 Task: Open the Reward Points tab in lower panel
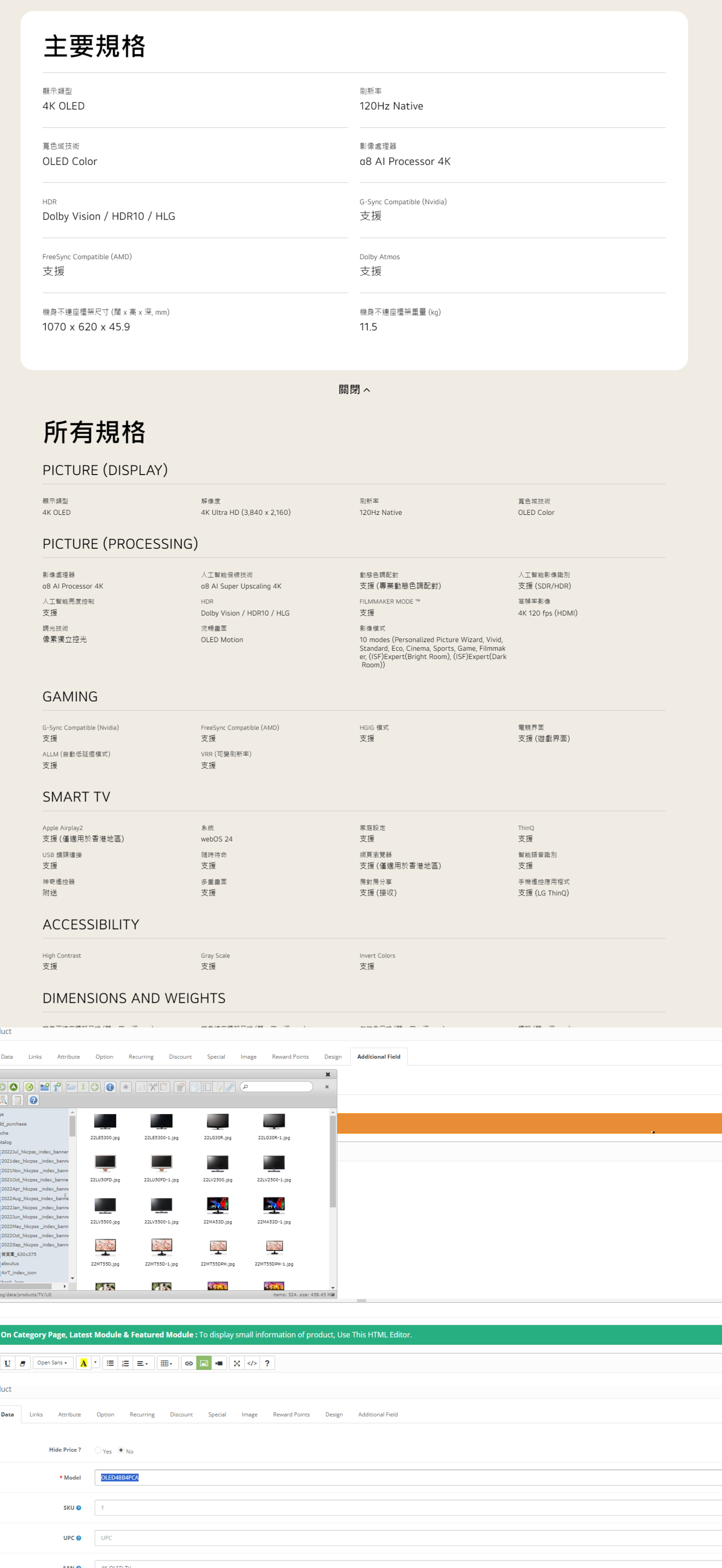[291, 1414]
